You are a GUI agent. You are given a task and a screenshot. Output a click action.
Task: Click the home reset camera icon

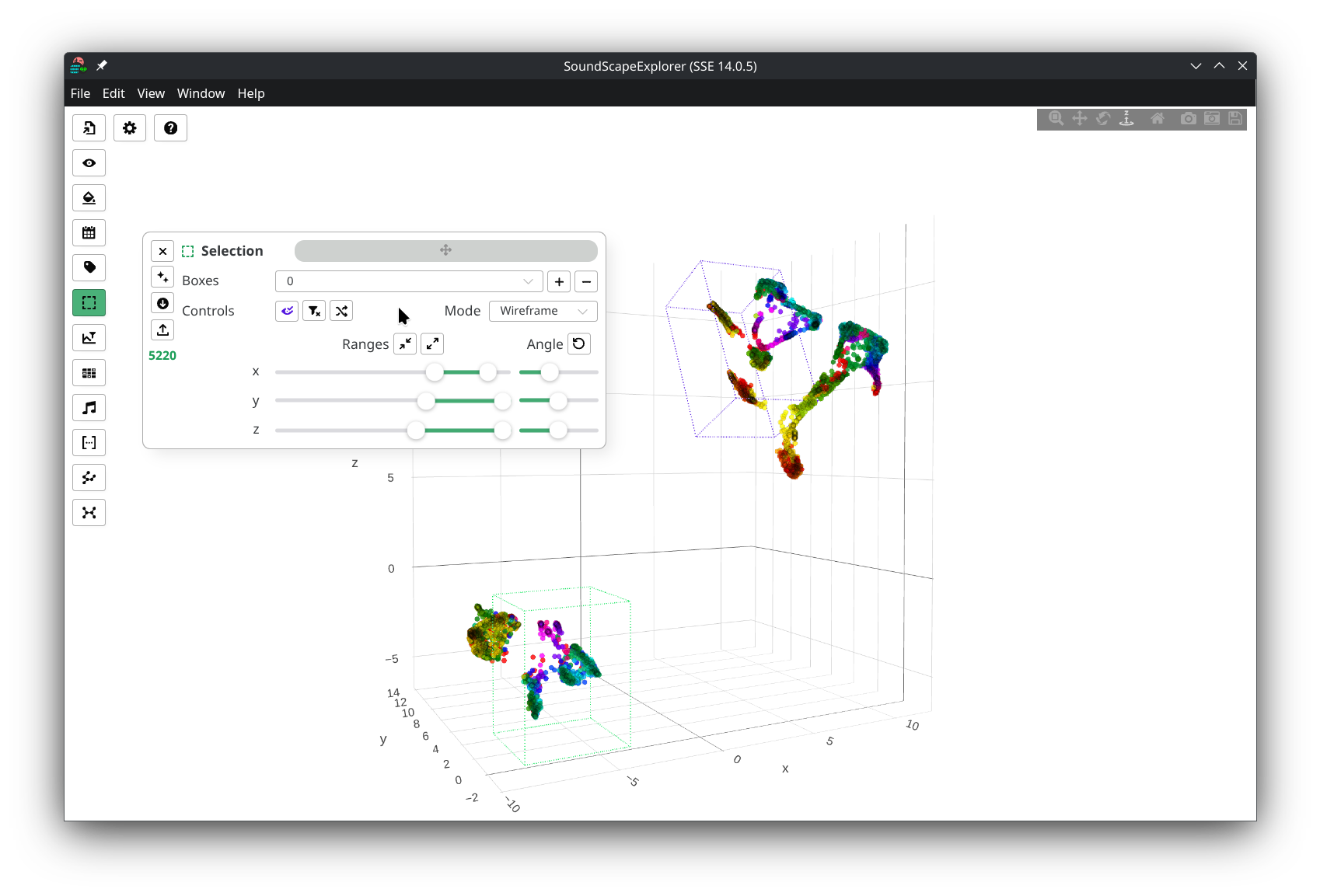[x=1158, y=119]
